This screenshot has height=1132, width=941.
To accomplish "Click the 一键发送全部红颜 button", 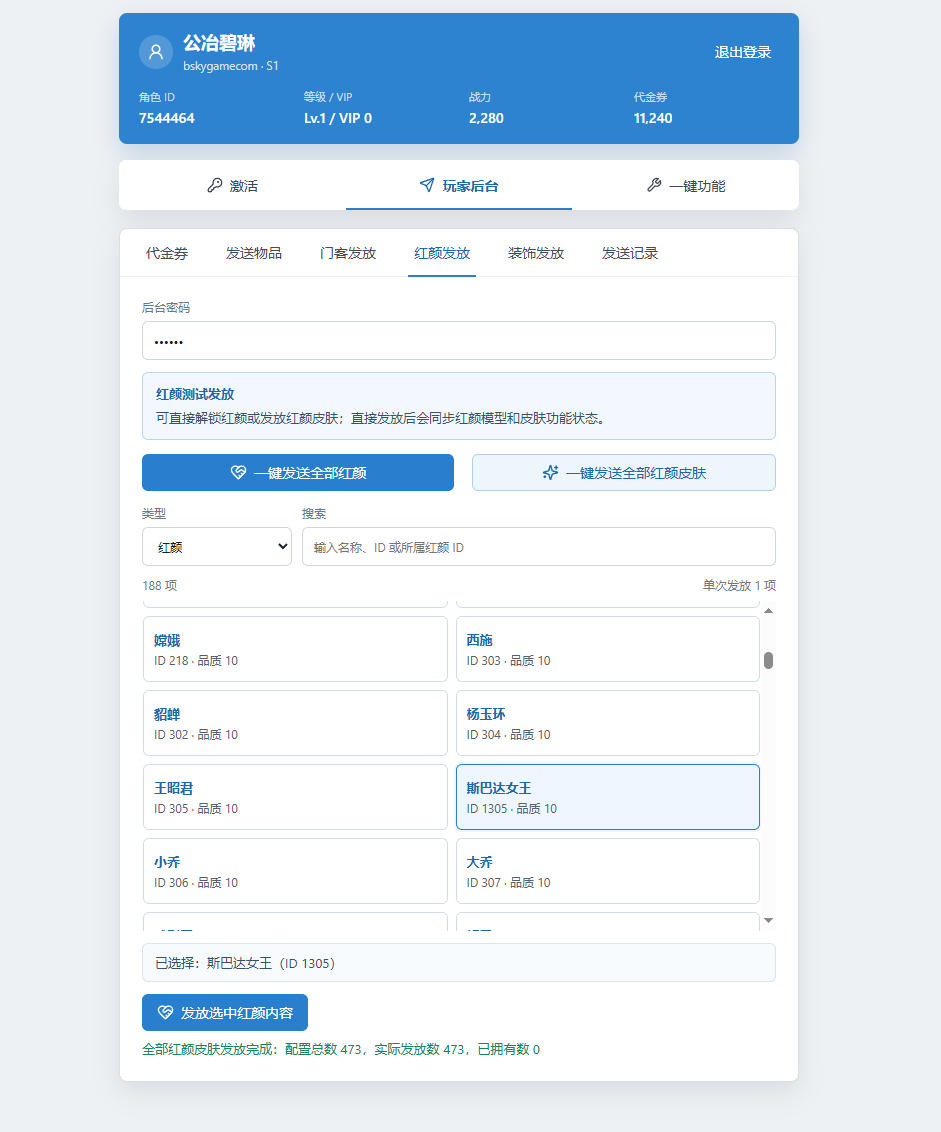I will (298, 472).
